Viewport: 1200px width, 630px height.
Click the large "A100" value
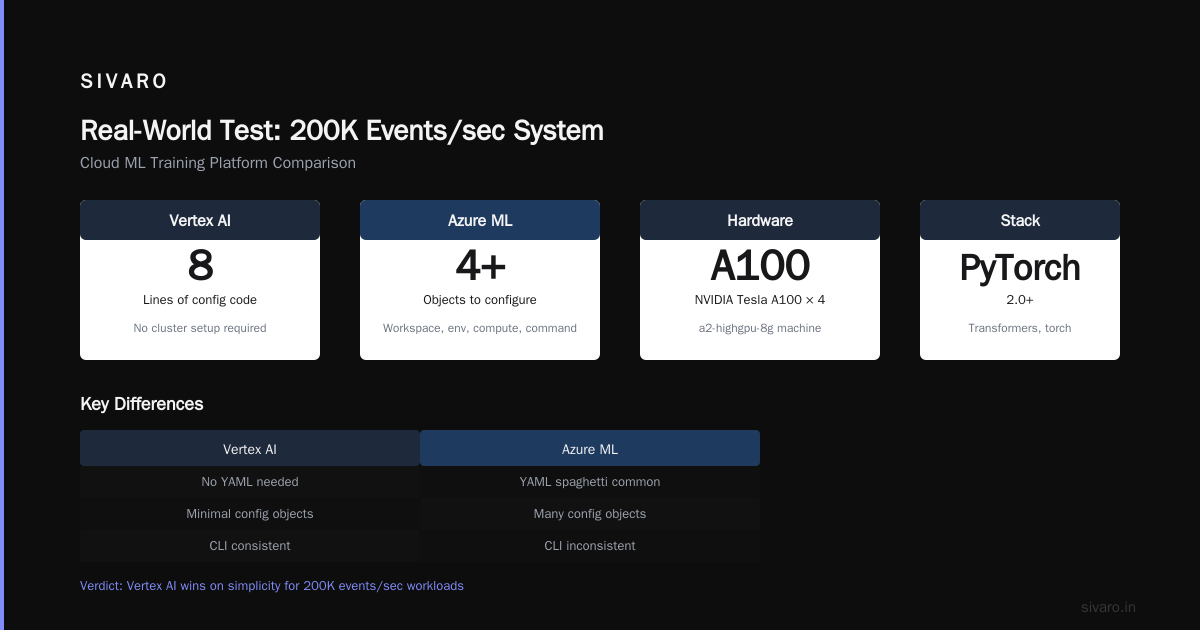point(760,266)
